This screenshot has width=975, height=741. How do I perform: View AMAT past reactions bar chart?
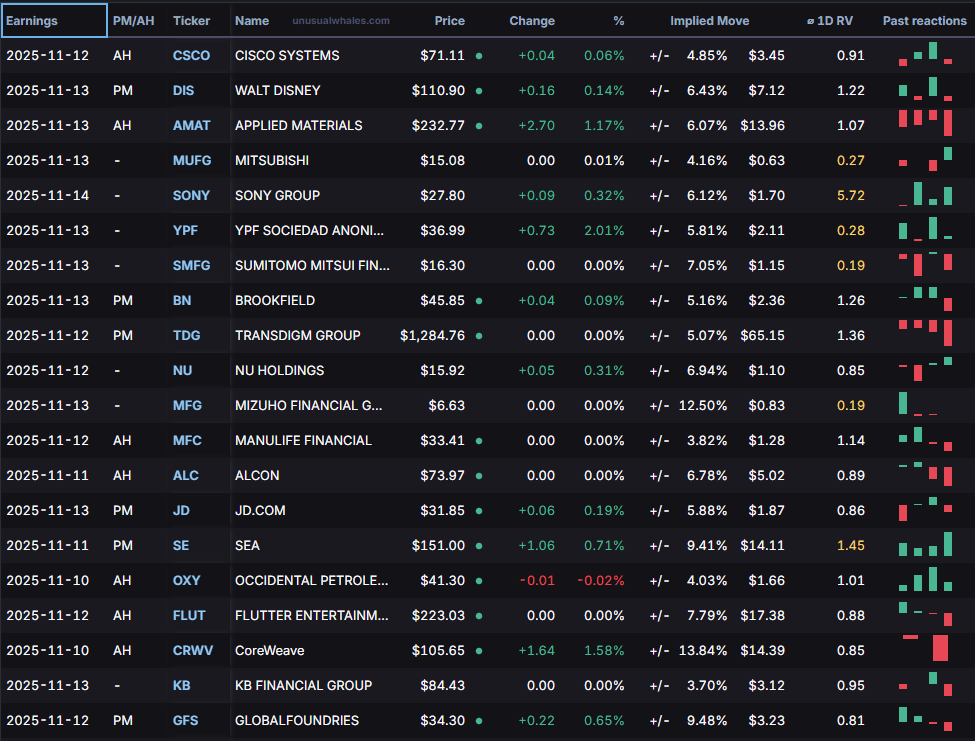pyautogui.click(x=925, y=122)
